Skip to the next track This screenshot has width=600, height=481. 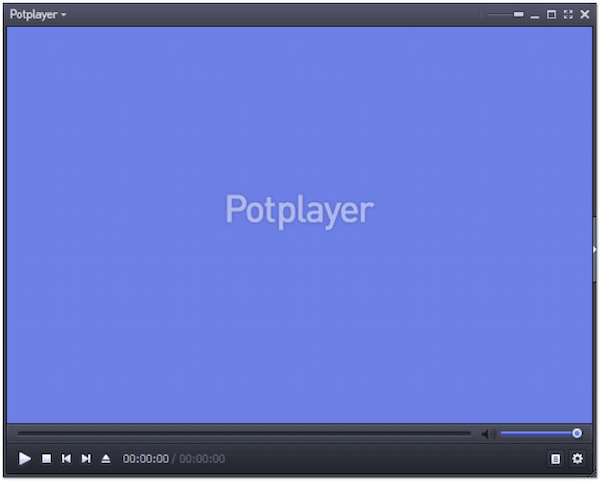click(86, 458)
